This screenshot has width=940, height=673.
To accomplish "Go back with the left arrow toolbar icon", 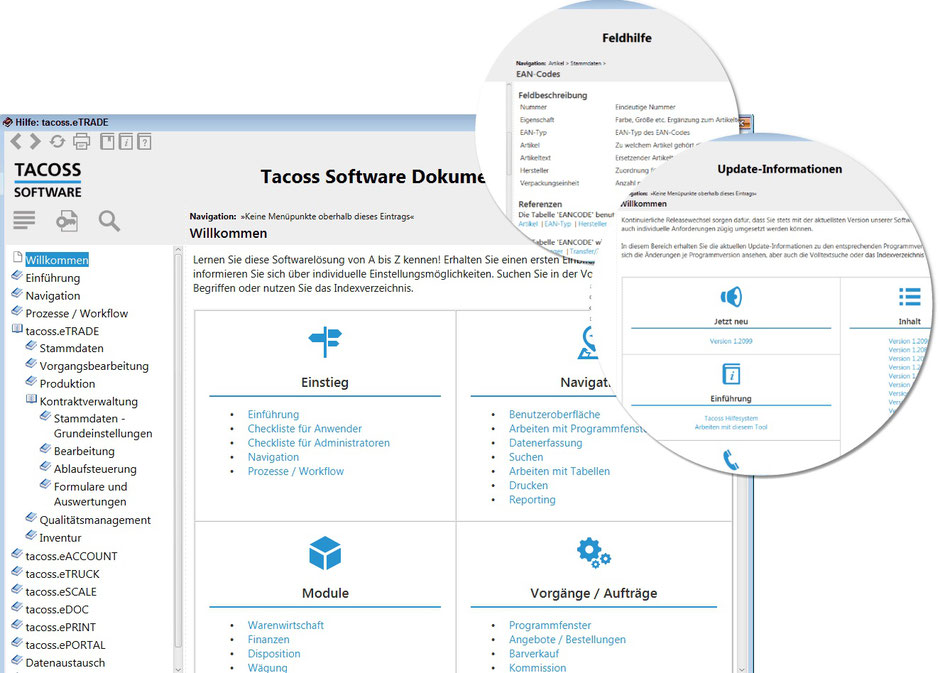I will pyautogui.click(x=16, y=142).
